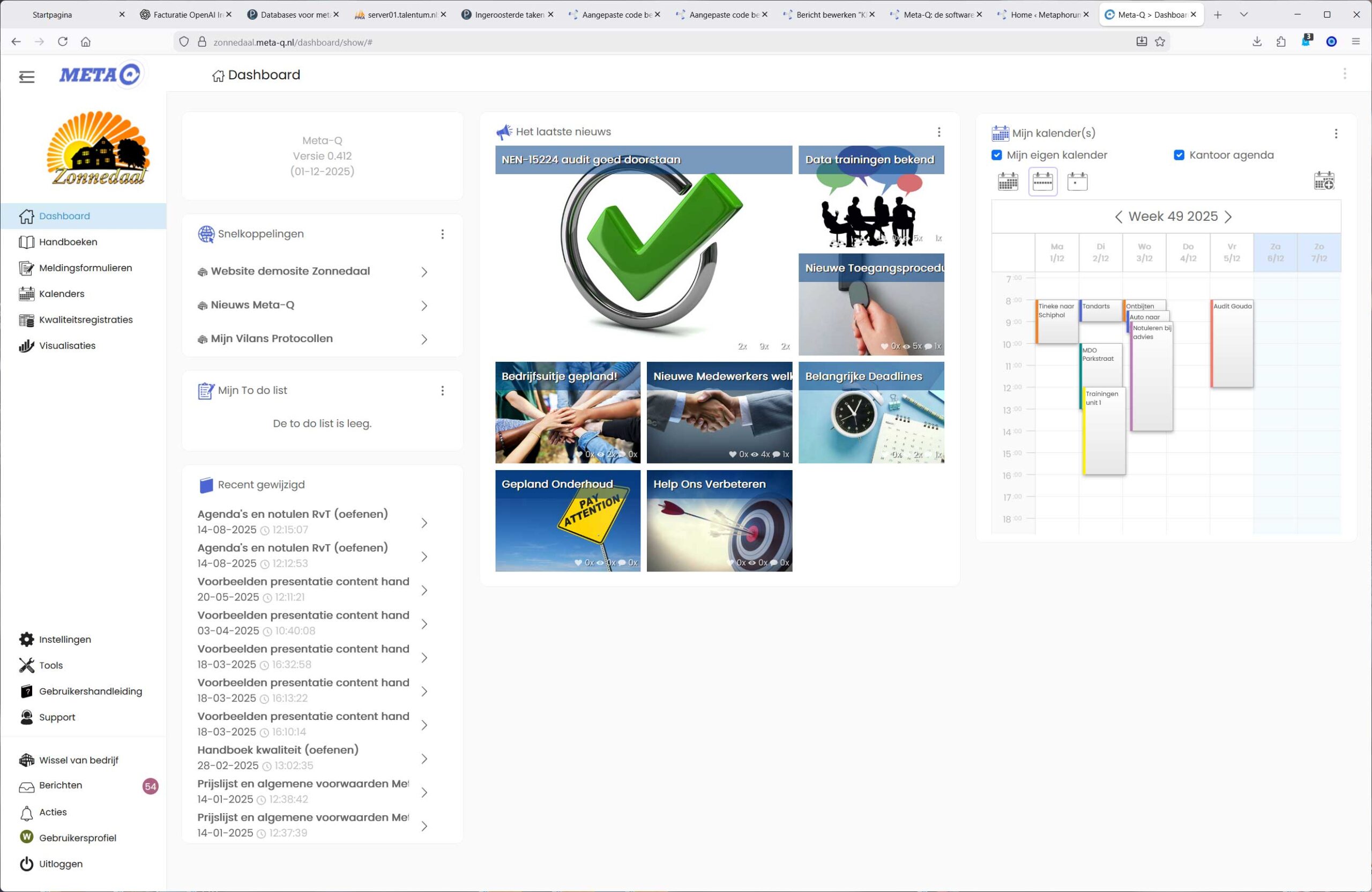Click the add calendar event icon
Screen dimensions: 1372x892
[x=1324, y=181]
